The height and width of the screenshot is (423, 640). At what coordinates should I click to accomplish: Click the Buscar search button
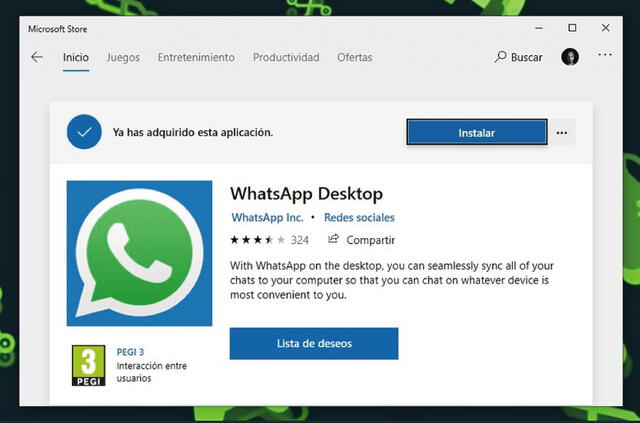518,57
